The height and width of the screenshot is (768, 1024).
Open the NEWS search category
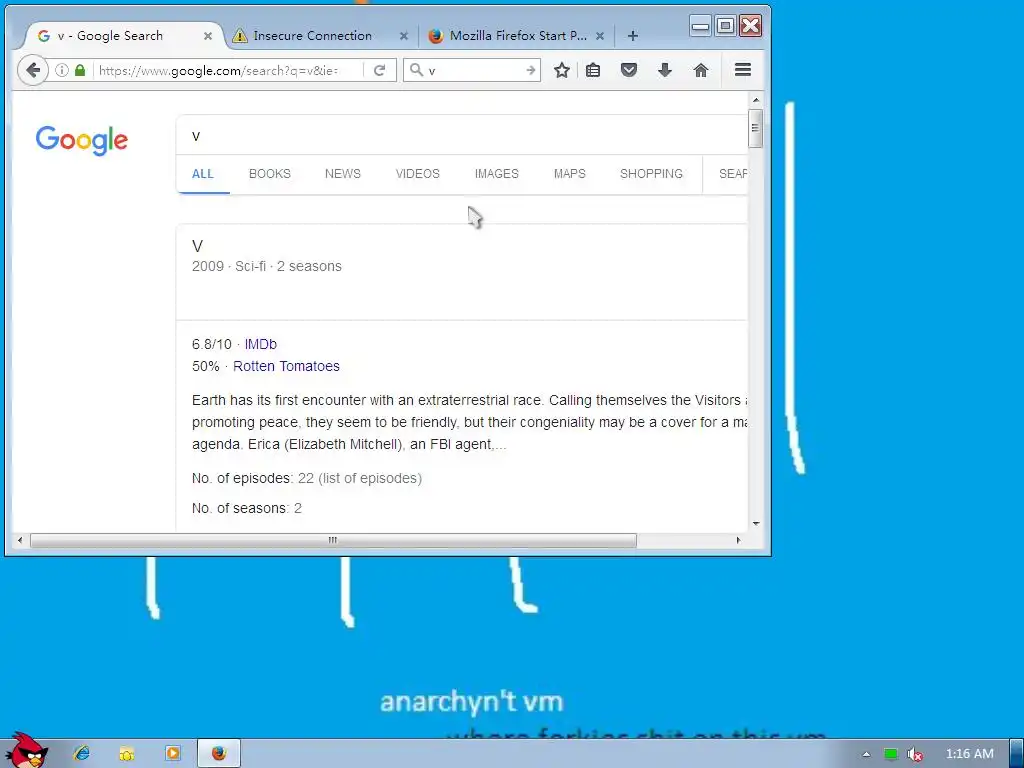pyautogui.click(x=343, y=174)
